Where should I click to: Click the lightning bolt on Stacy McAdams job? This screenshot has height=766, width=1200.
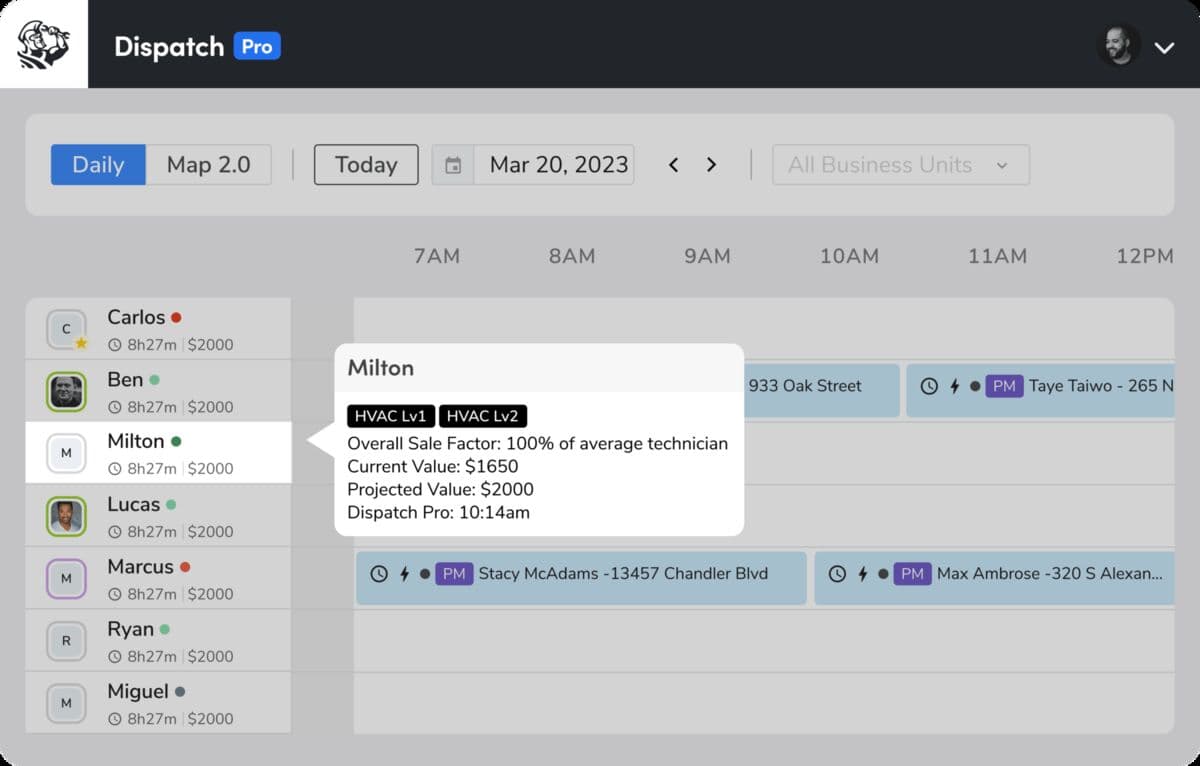tap(404, 574)
